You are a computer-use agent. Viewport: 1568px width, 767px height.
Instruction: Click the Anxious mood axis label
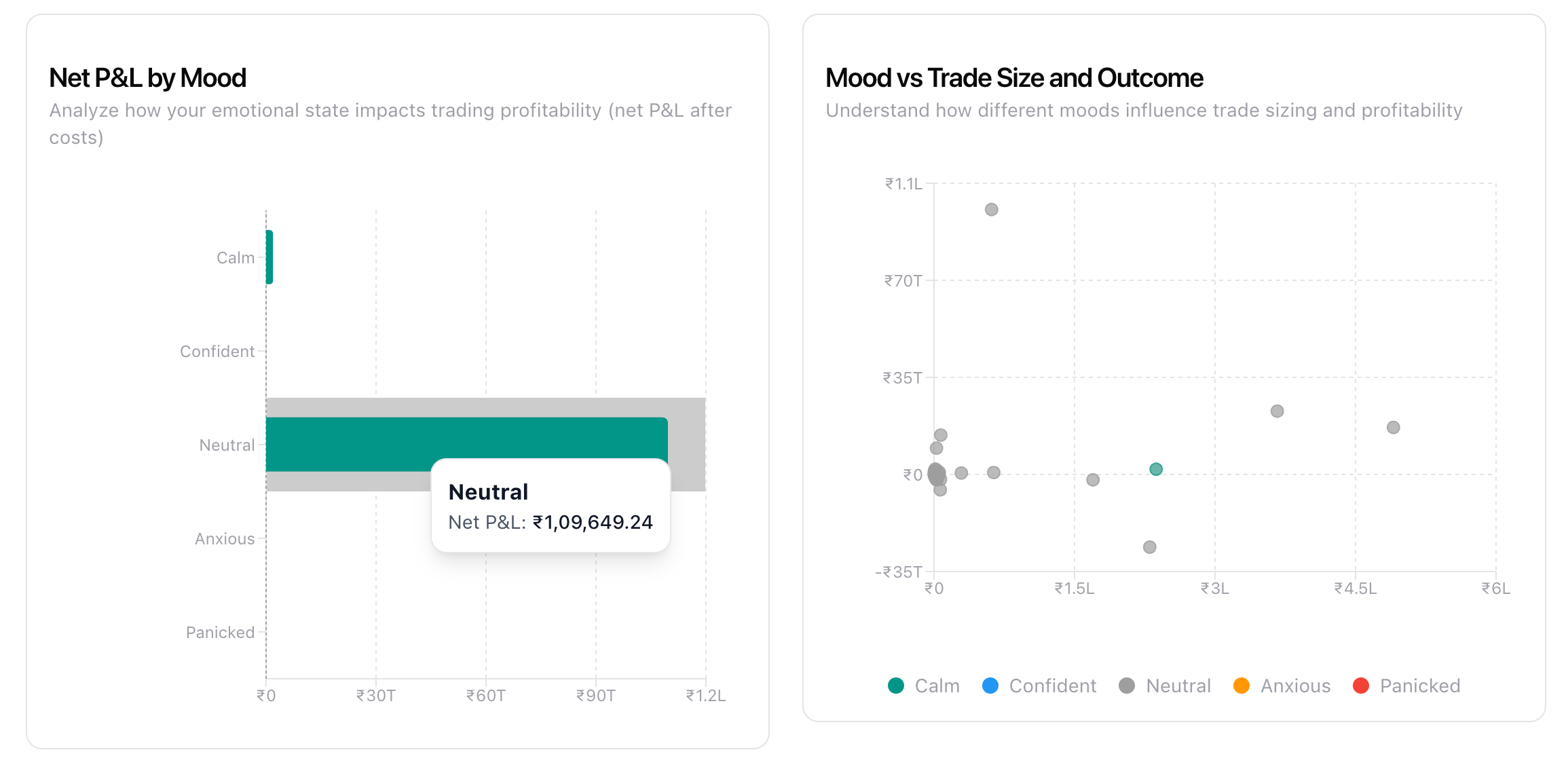pyautogui.click(x=225, y=539)
